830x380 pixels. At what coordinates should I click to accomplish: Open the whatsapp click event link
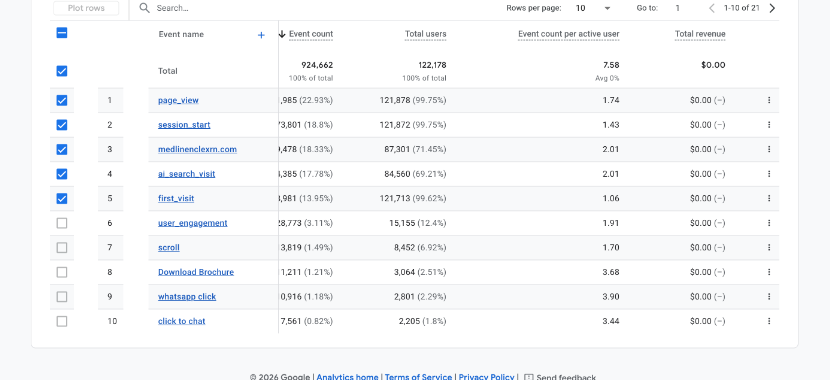[187, 296]
